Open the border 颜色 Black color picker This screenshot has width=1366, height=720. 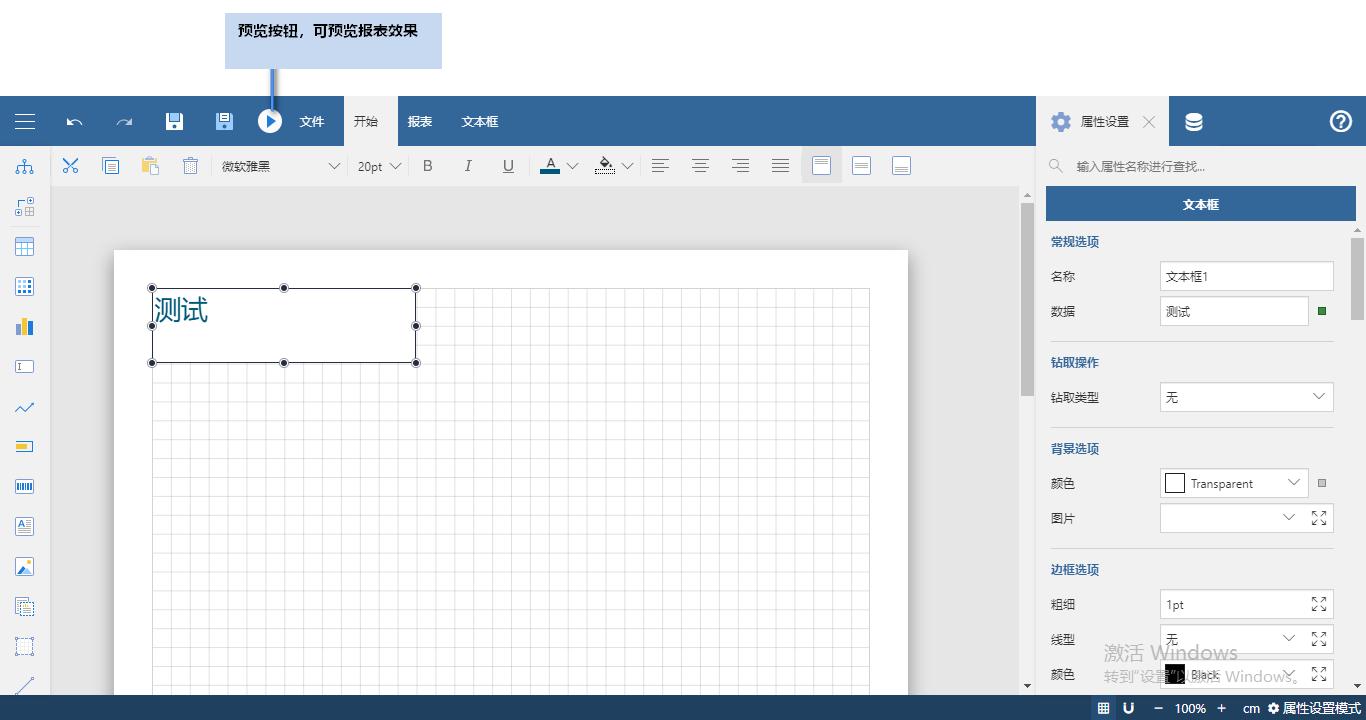coord(1289,675)
